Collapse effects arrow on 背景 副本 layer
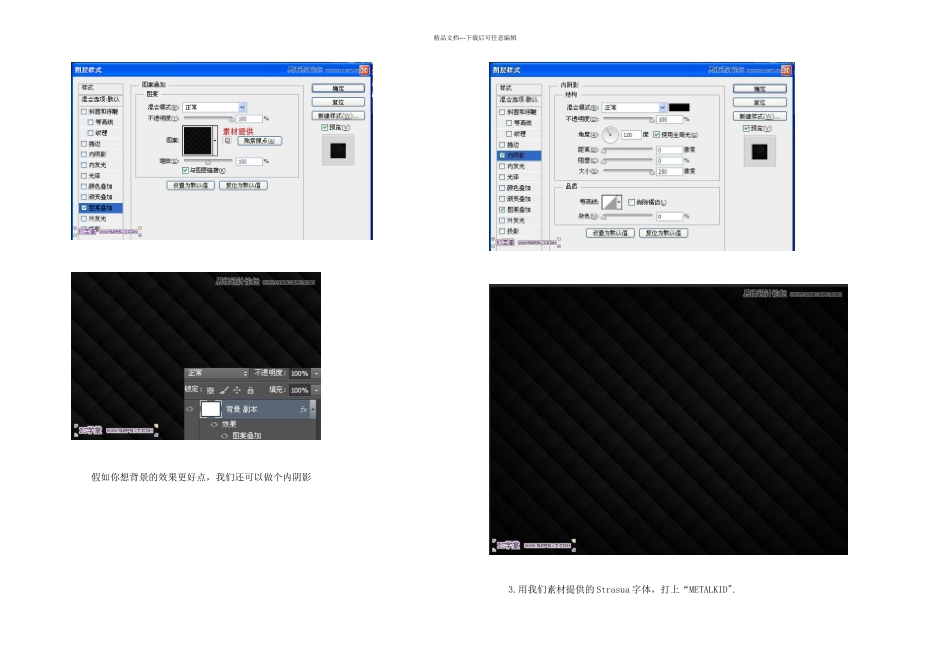The height and width of the screenshot is (672, 950). tap(313, 410)
